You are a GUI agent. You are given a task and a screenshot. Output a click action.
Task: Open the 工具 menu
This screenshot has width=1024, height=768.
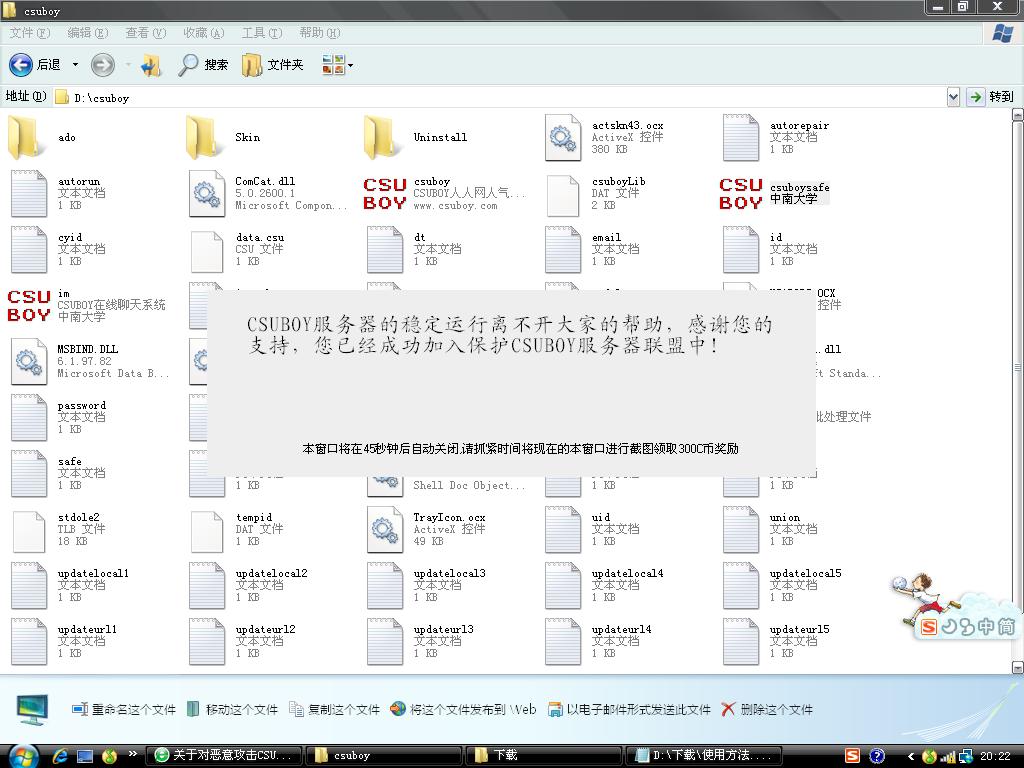pyautogui.click(x=262, y=33)
